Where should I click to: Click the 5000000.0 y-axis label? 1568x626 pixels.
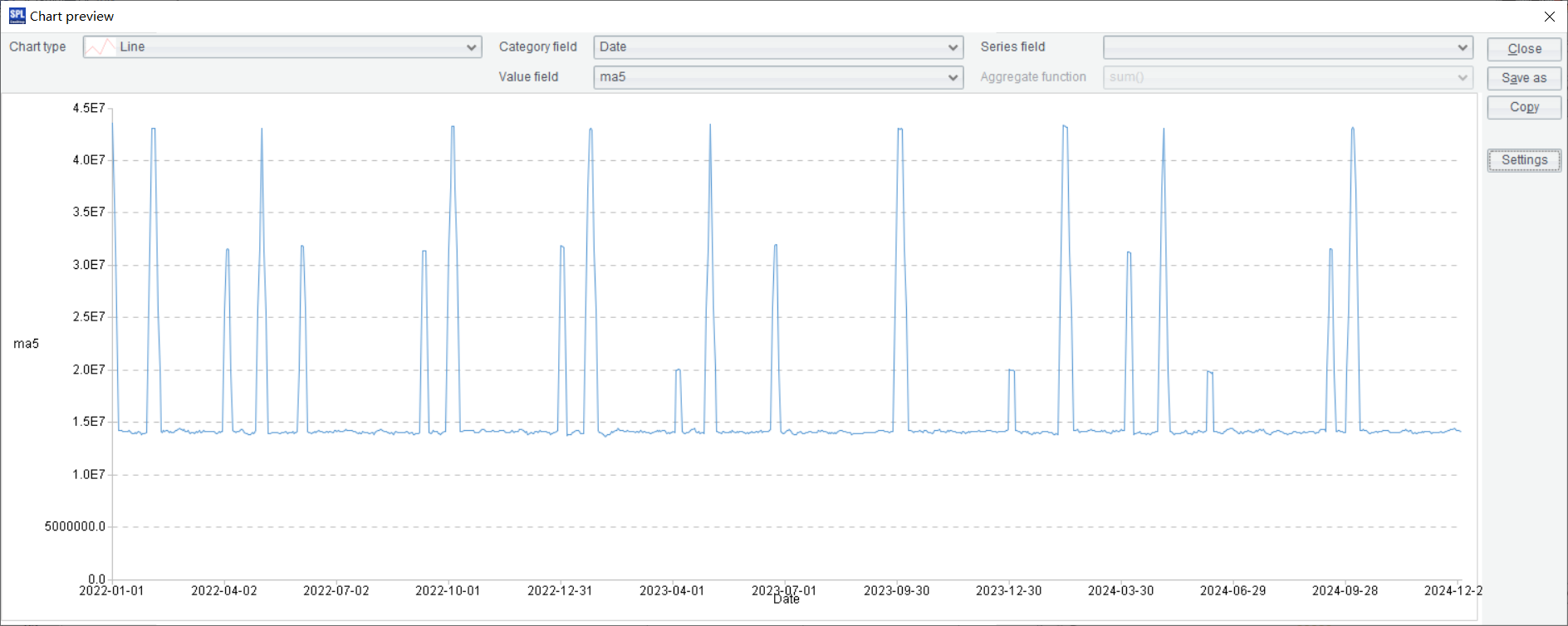click(75, 526)
